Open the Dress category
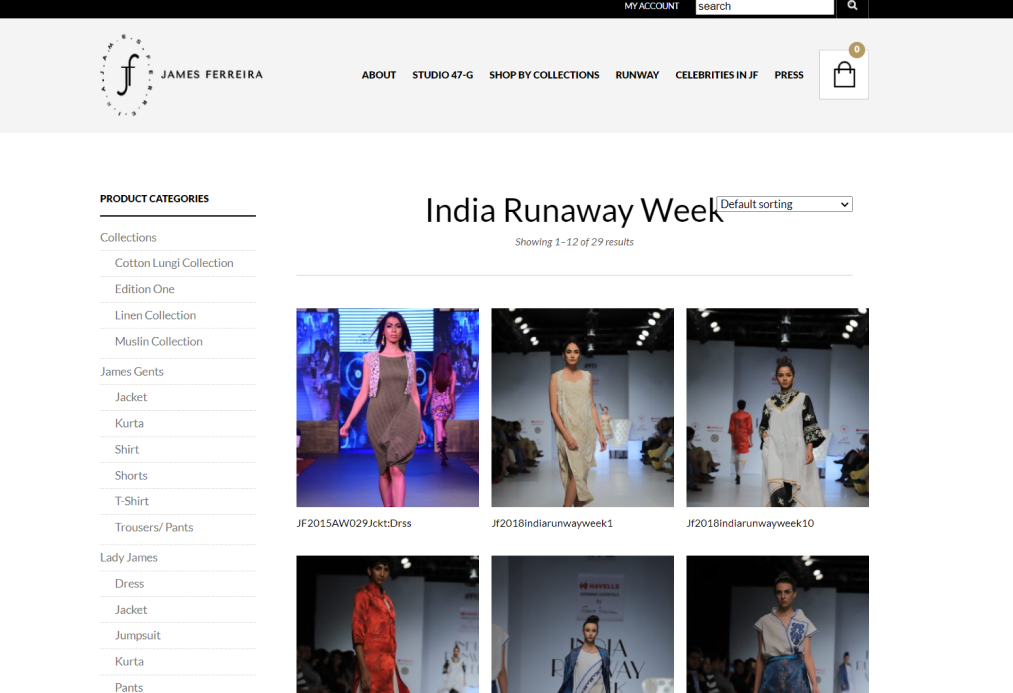This screenshot has width=1013, height=693. [x=129, y=583]
